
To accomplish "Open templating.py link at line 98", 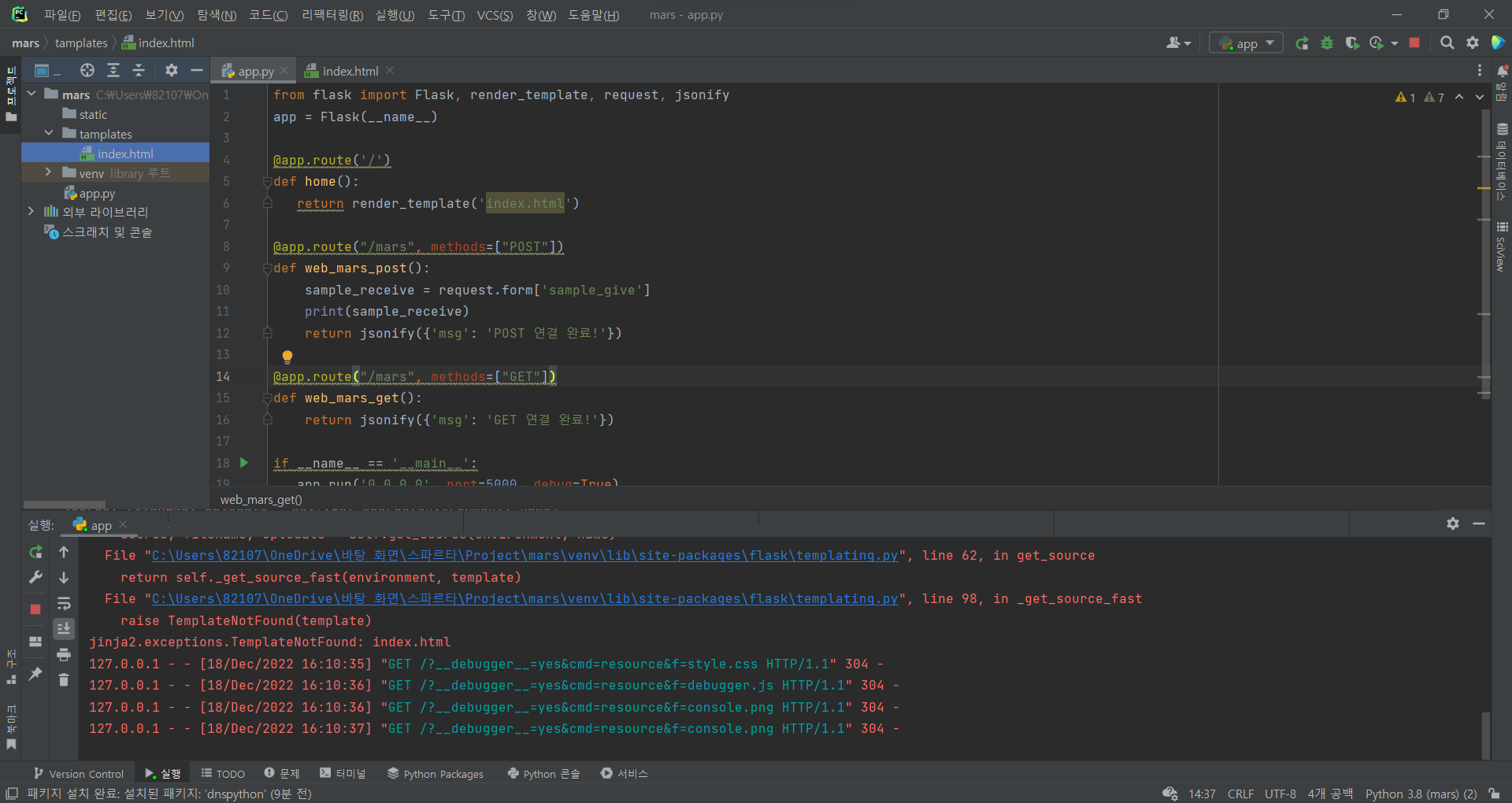I will pyautogui.click(x=524, y=599).
